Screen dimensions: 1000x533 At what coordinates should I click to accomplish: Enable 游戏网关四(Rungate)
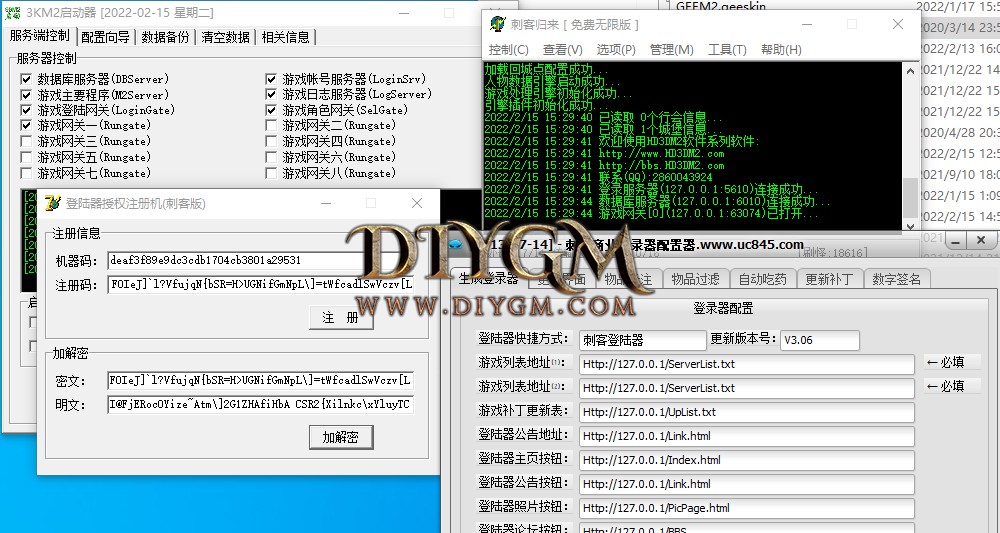[271, 142]
